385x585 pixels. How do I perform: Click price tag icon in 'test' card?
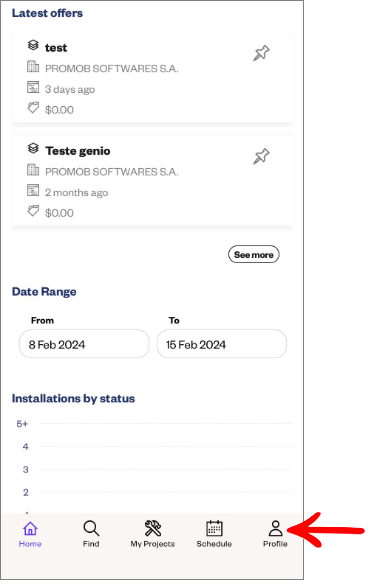point(33,108)
